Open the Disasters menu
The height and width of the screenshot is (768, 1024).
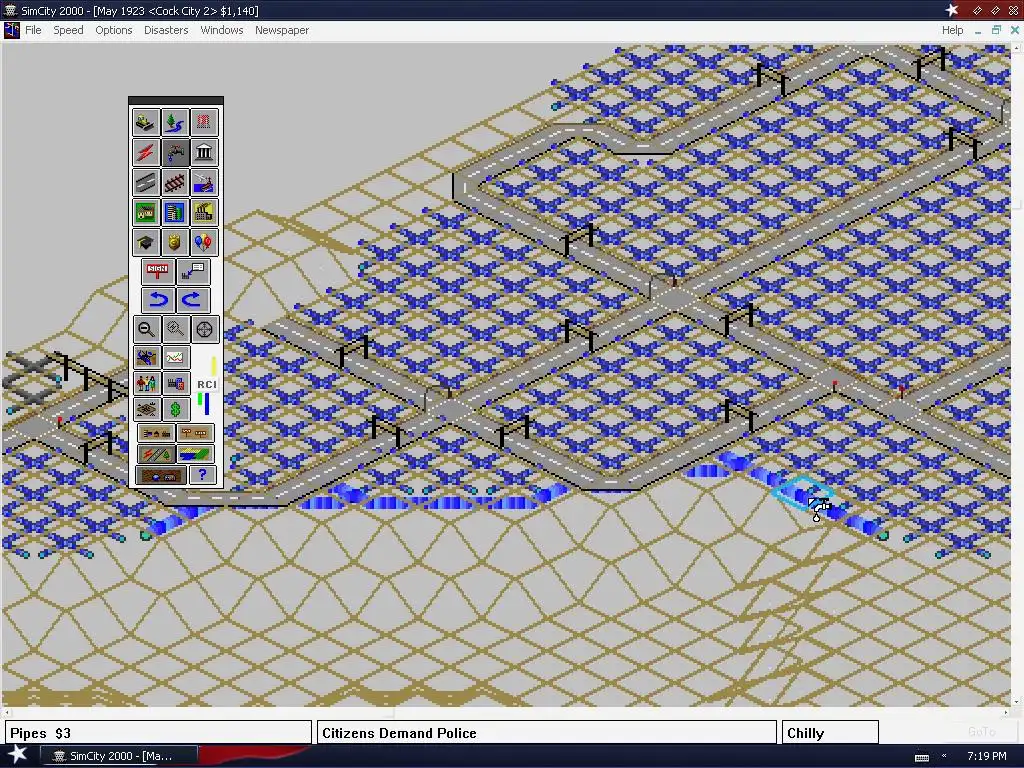pyautogui.click(x=166, y=30)
